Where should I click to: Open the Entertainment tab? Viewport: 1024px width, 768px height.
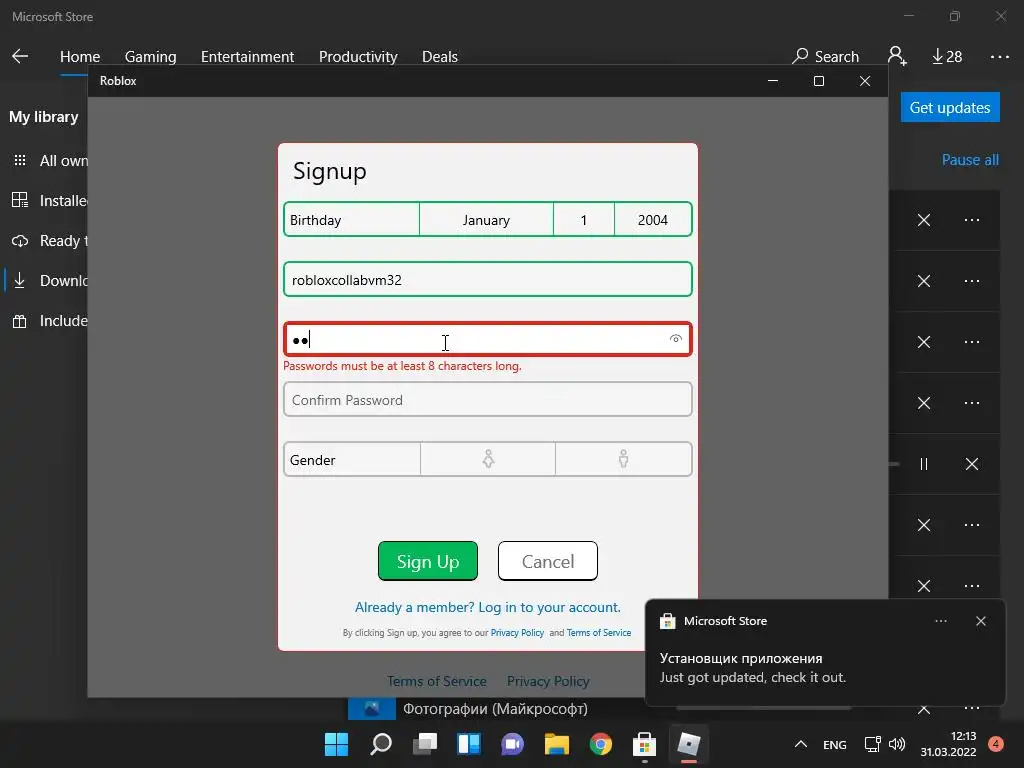(248, 57)
